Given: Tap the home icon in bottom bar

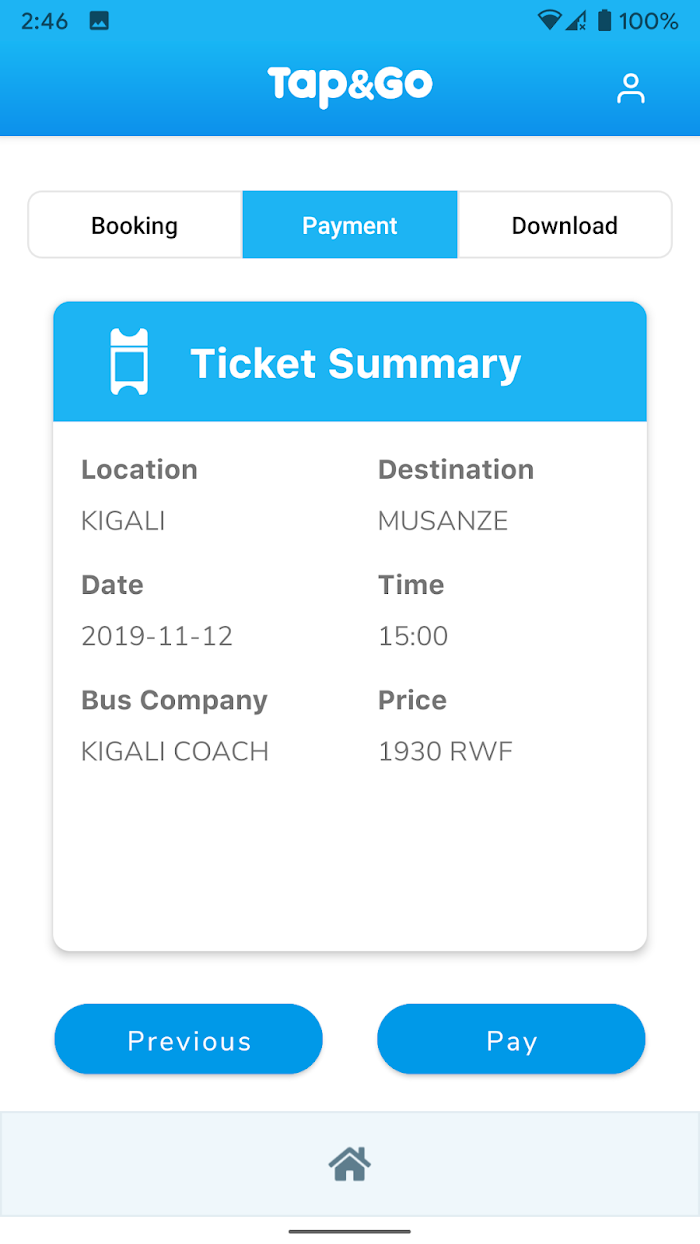Looking at the screenshot, I should coord(350,1163).
